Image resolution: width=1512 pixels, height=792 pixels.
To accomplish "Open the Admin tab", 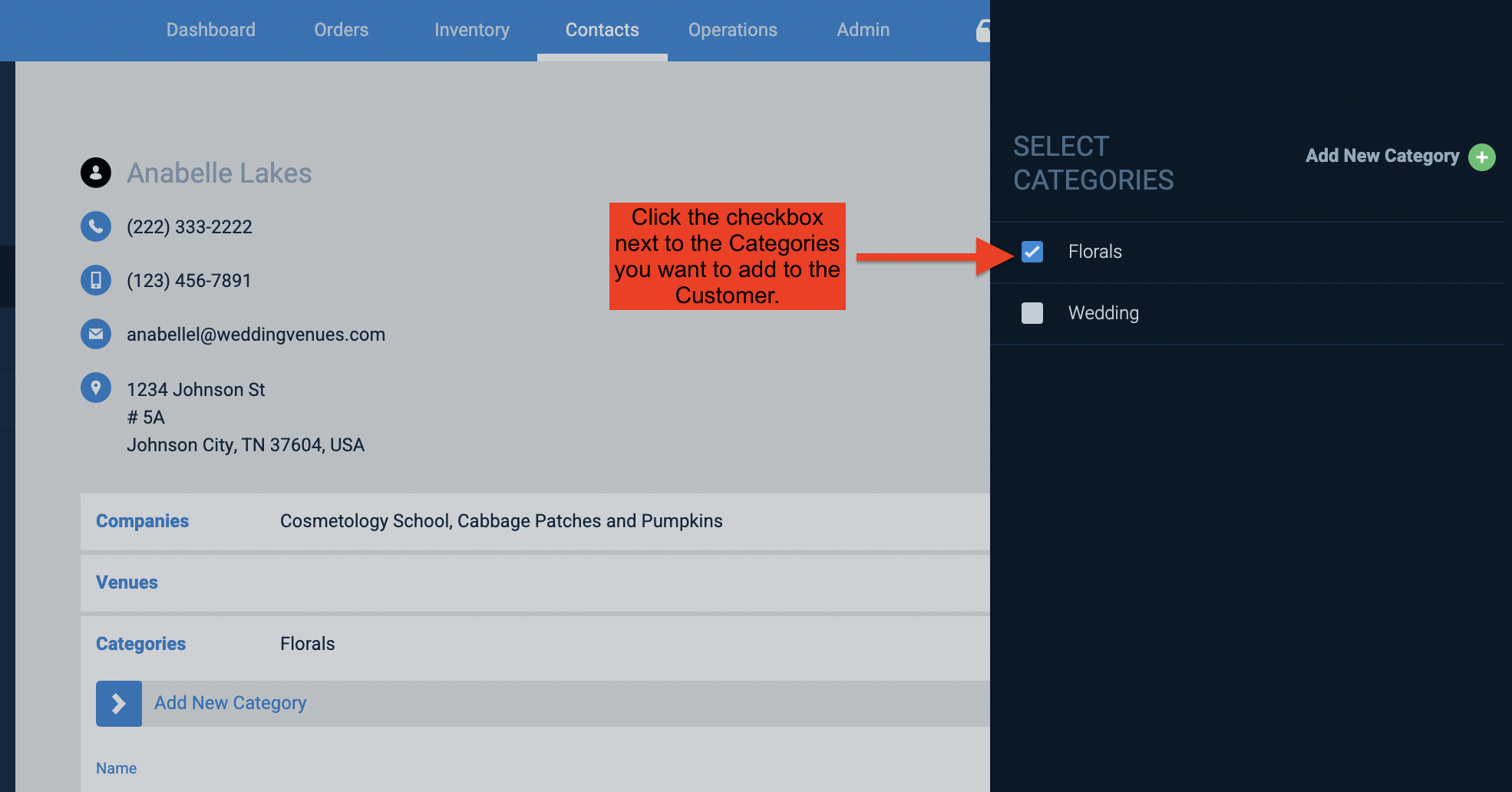I will coord(863,30).
